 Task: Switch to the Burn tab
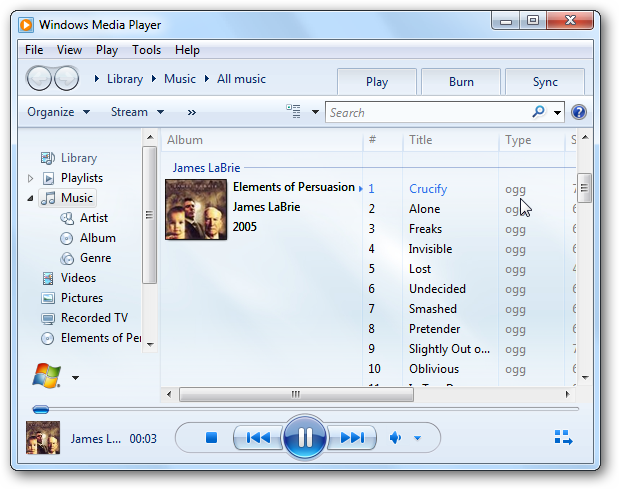[461, 82]
